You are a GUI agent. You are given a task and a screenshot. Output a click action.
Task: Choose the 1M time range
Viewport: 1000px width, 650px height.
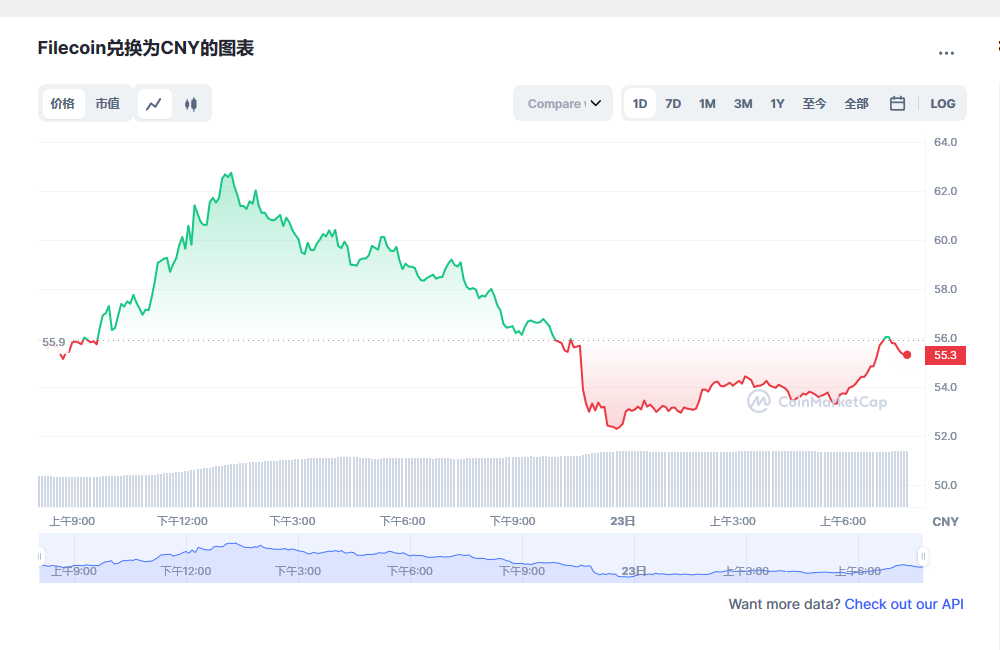click(707, 103)
